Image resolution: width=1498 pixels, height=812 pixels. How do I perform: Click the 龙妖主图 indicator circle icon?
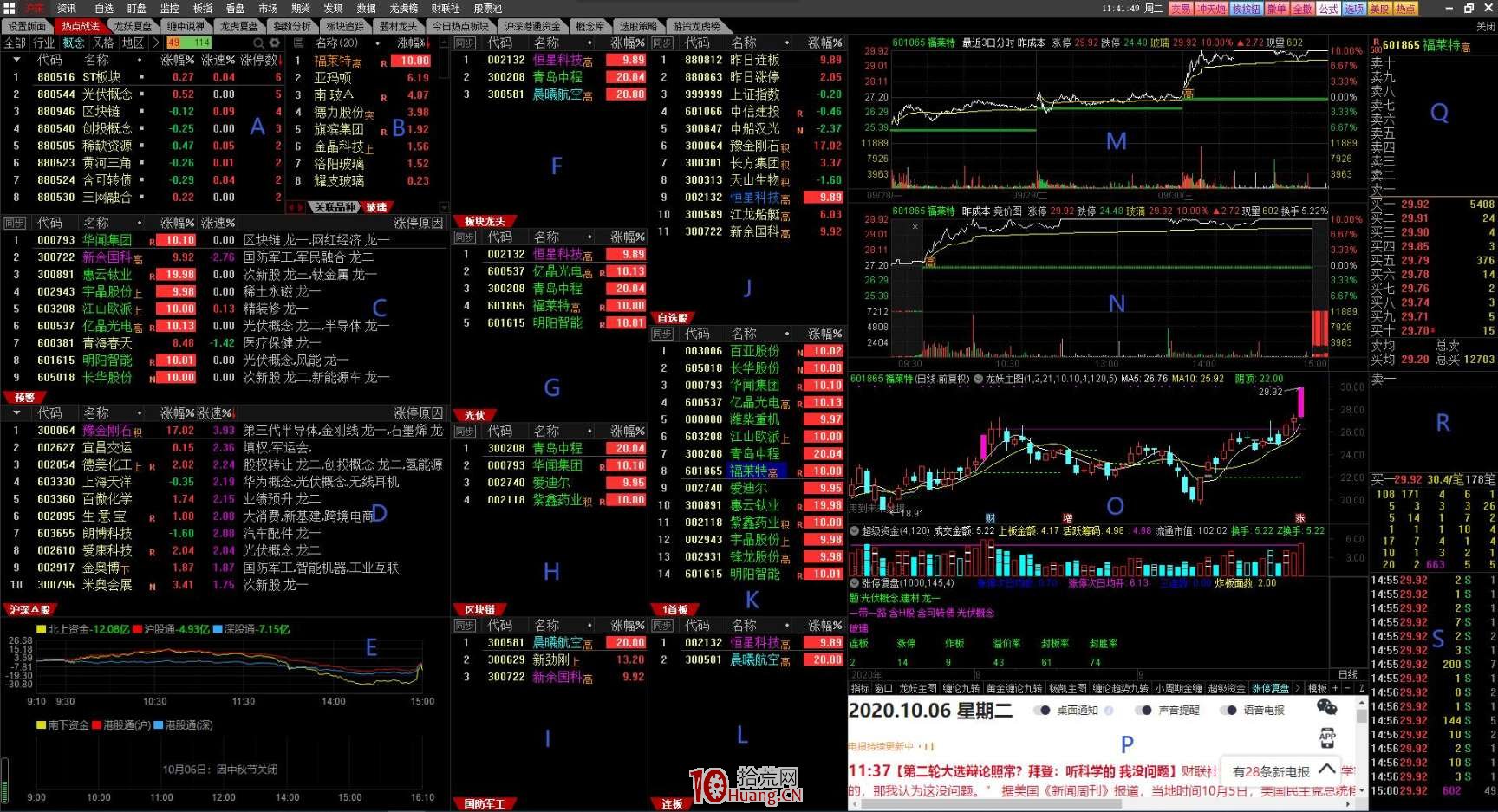[x=979, y=379]
